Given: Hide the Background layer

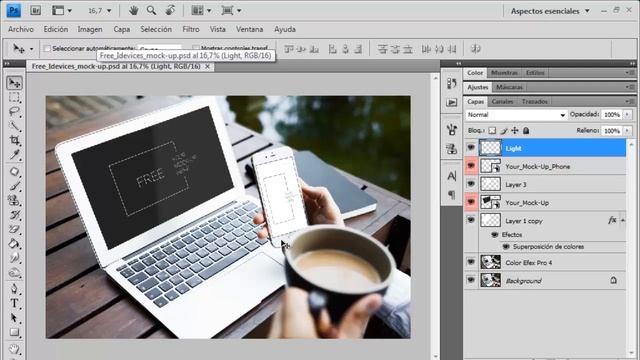Looking at the screenshot, I should pos(471,280).
